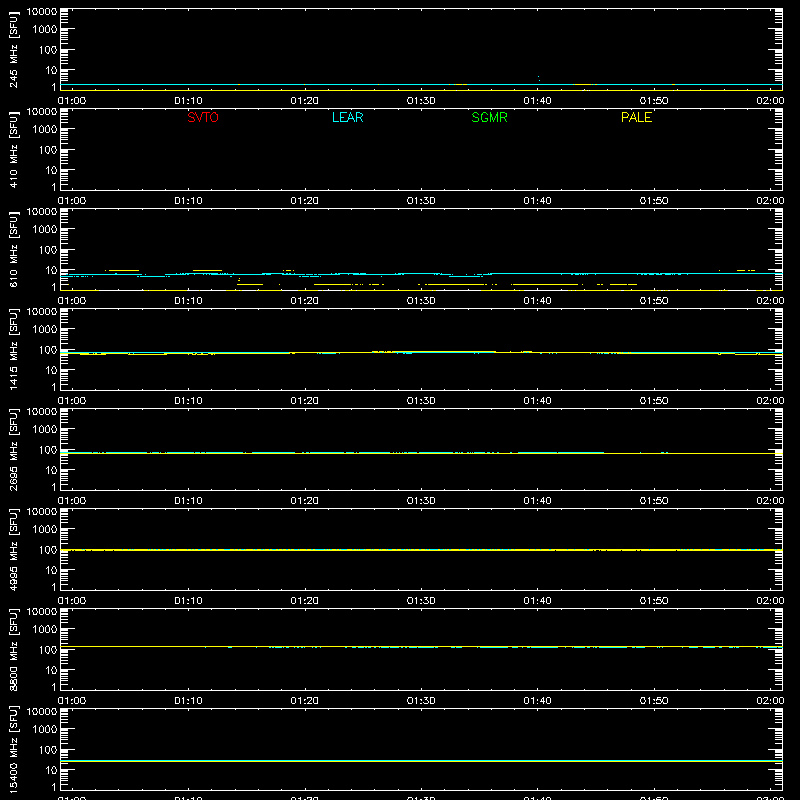The width and height of the screenshot is (800, 800).
Task: Click the 100 y-tick on the 610 MHz panel
Action: 48,250
